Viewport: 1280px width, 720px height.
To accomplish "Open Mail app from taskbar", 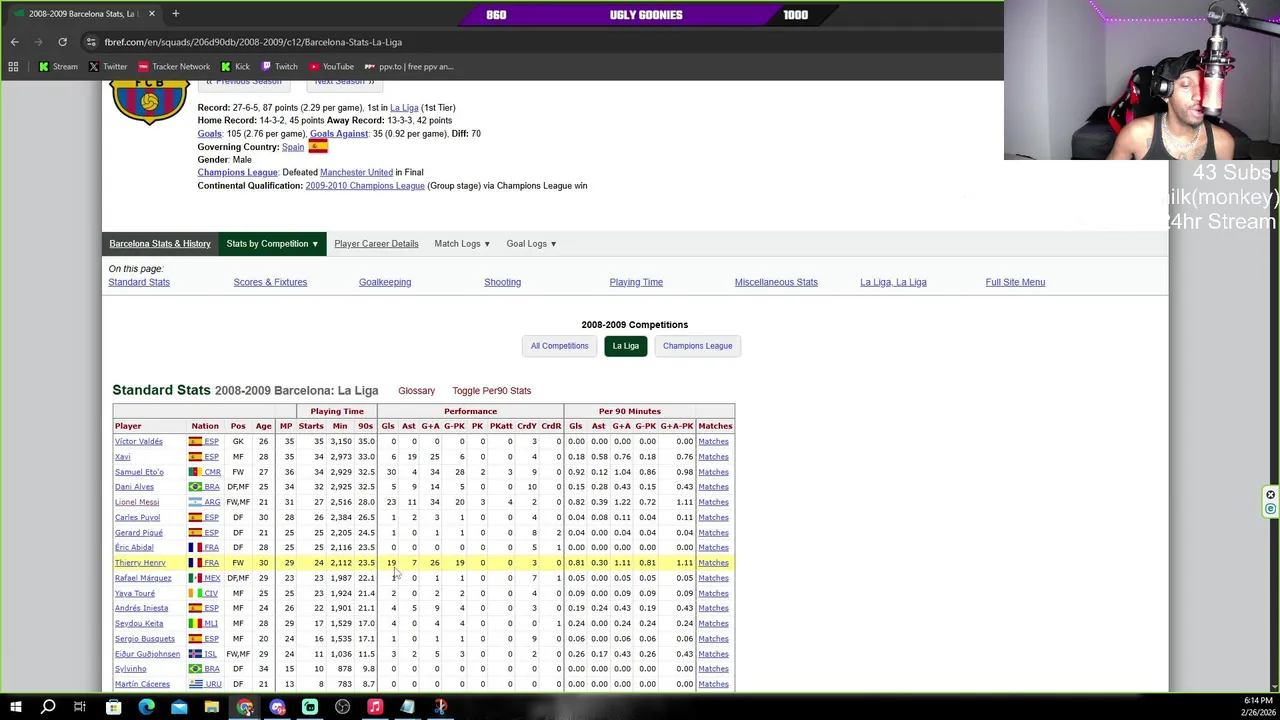I will point(179,707).
